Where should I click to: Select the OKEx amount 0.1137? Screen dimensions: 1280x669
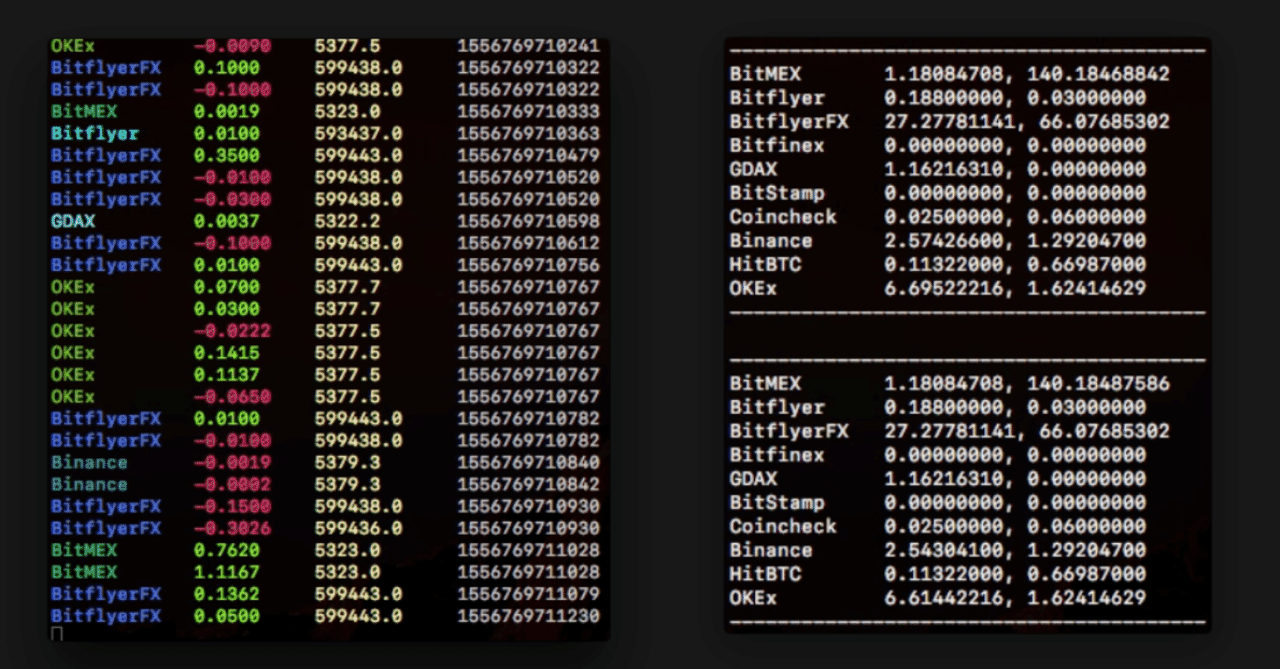click(x=227, y=376)
